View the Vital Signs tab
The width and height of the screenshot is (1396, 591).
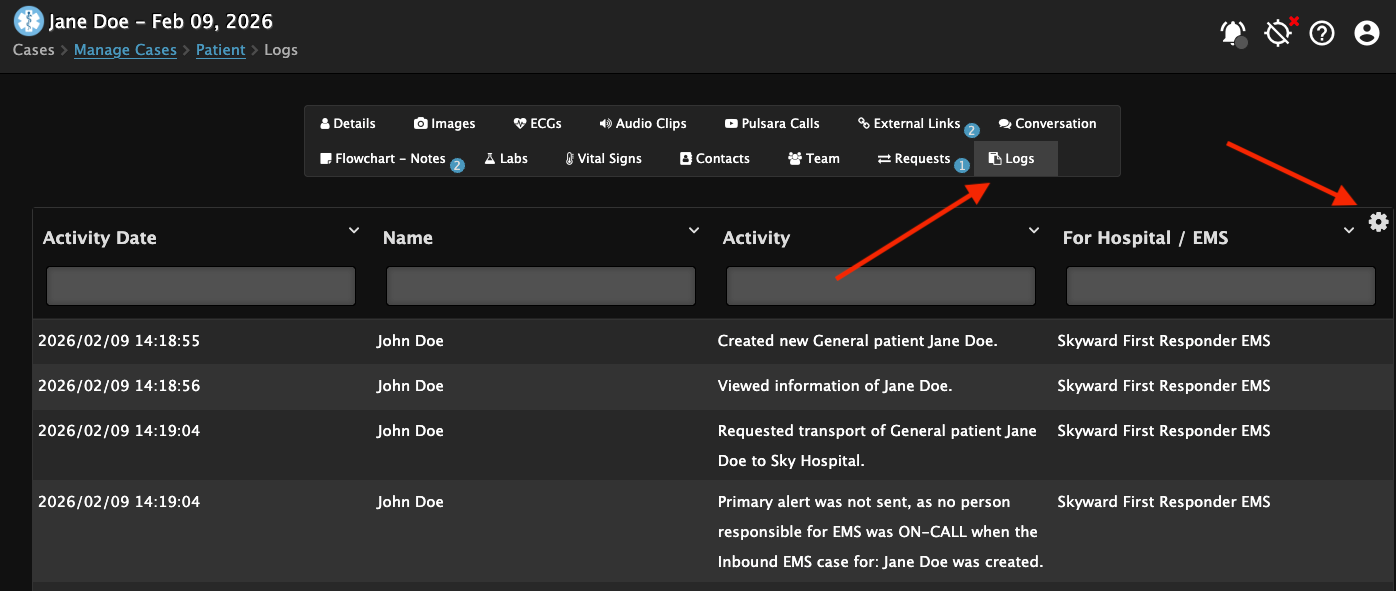(x=603, y=159)
